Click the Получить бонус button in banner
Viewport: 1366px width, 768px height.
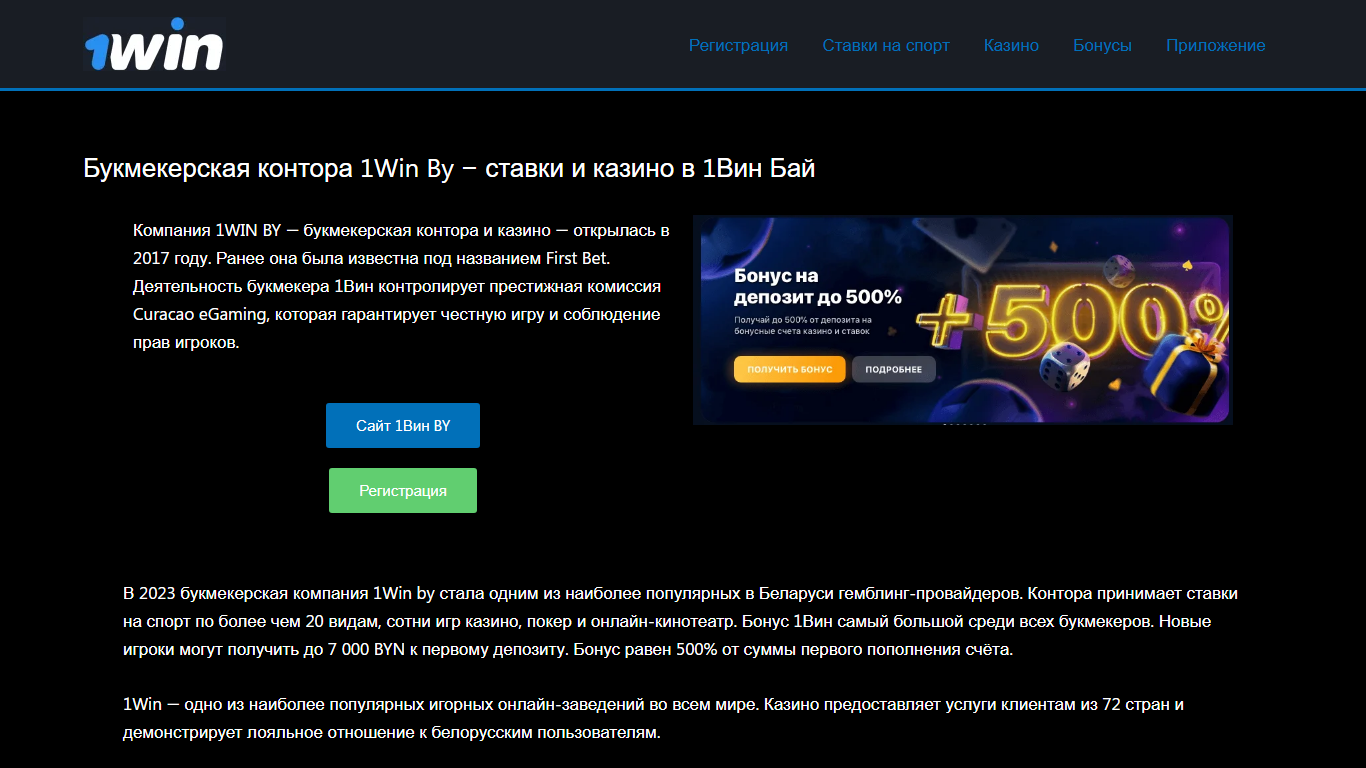tap(790, 369)
